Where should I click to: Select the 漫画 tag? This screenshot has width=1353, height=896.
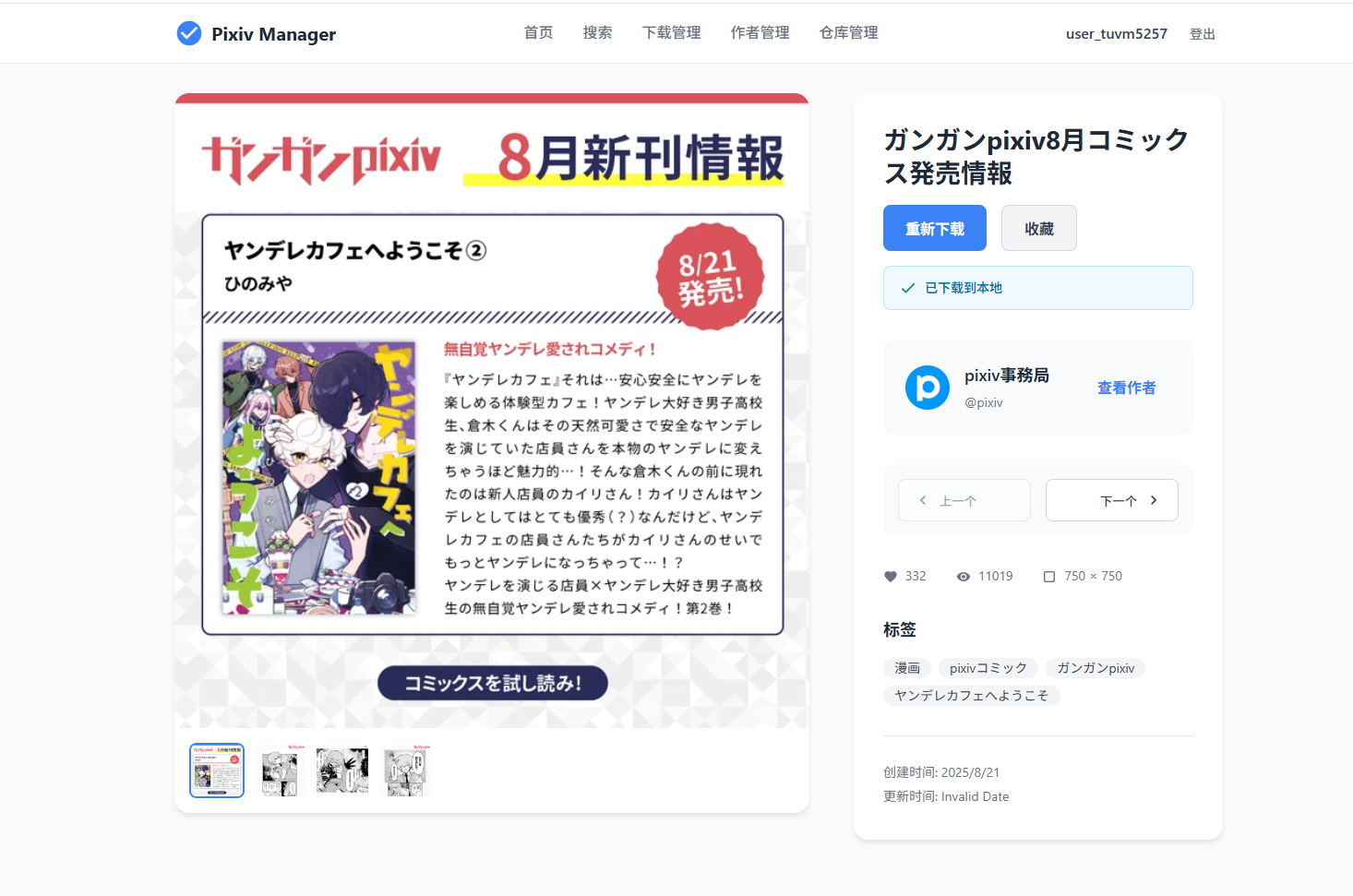[x=907, y=668]
